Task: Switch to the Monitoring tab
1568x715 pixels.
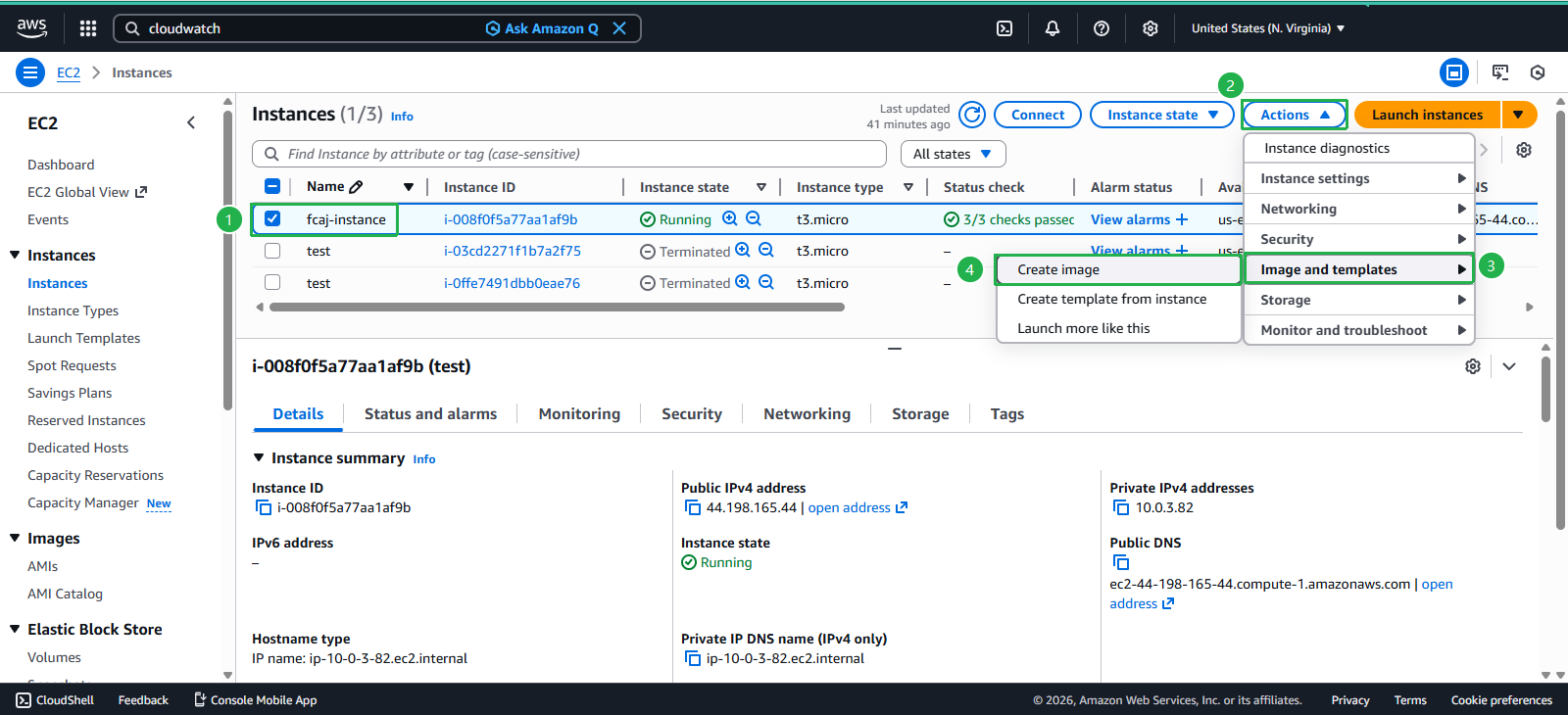Action: tap(579, 414)
